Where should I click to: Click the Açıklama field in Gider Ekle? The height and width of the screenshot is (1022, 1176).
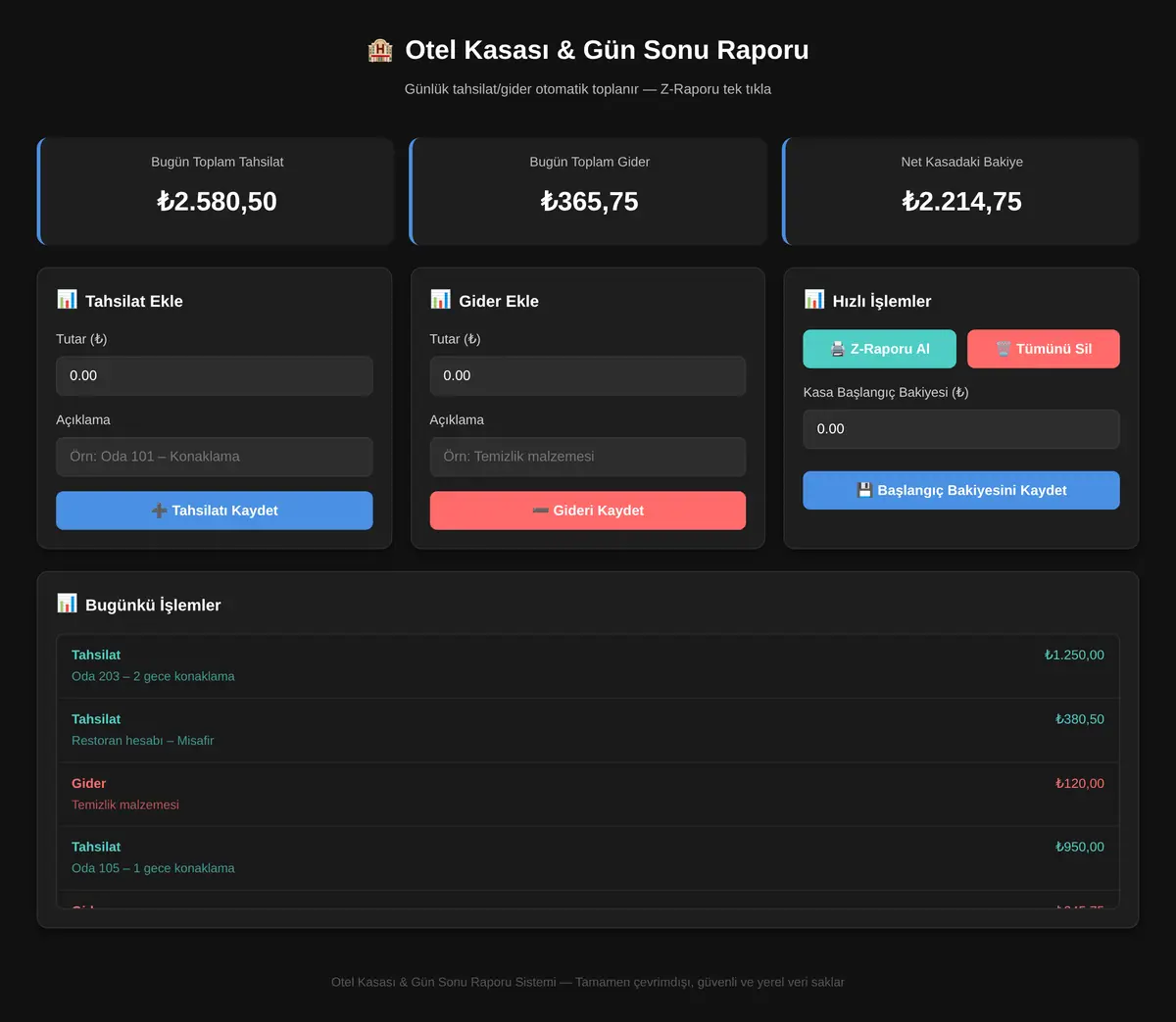tap(588, 457)
